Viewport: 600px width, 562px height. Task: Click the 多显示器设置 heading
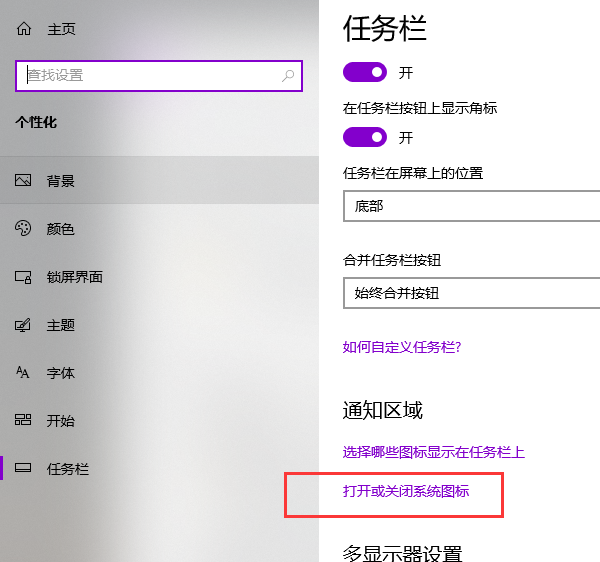[x=403, y=553]
